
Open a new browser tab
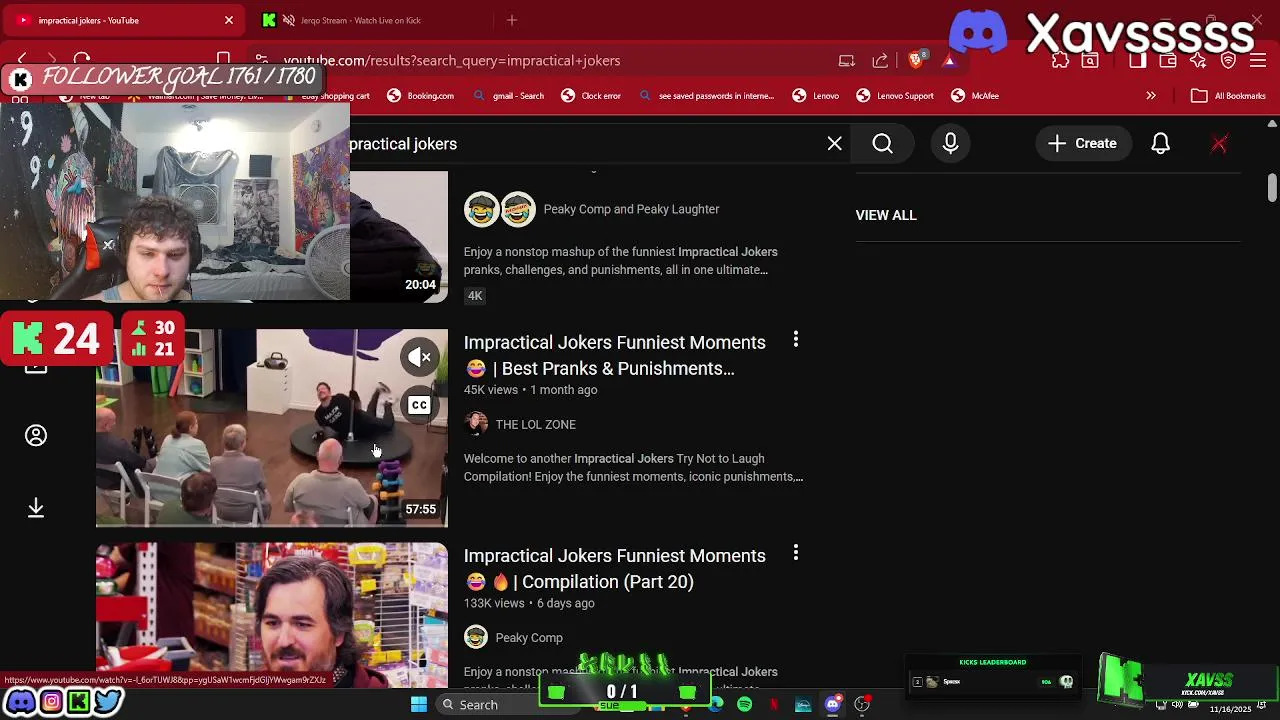(512, 20)
